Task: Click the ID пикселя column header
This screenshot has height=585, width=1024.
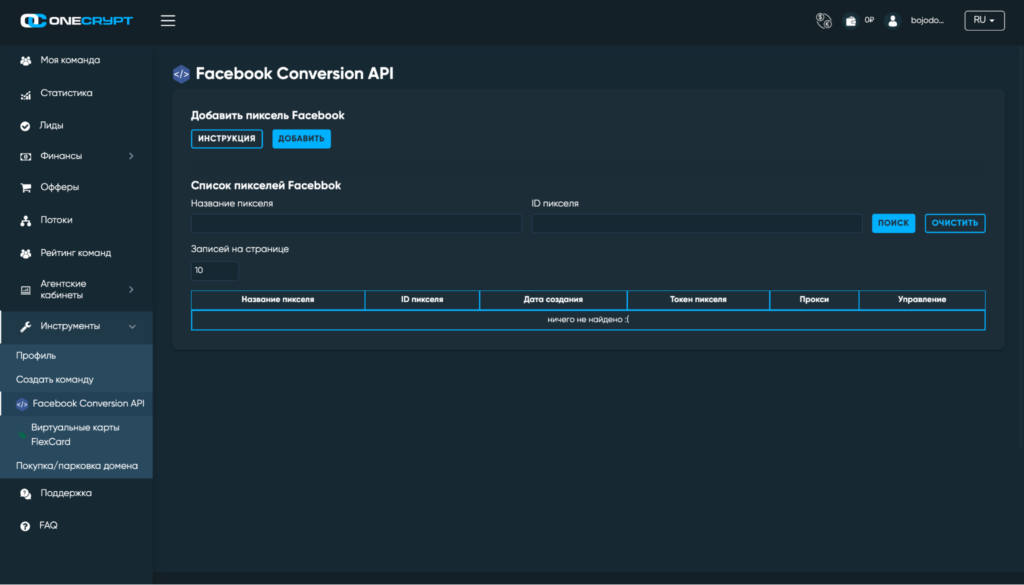Action: (x=422, y=300)
